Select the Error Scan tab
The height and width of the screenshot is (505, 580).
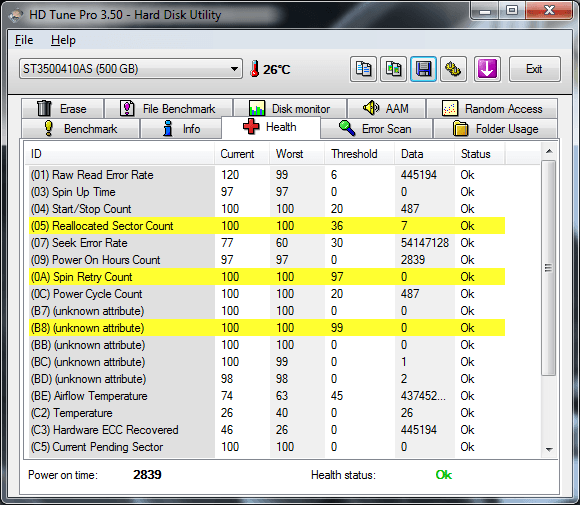[x=376, y=129]
